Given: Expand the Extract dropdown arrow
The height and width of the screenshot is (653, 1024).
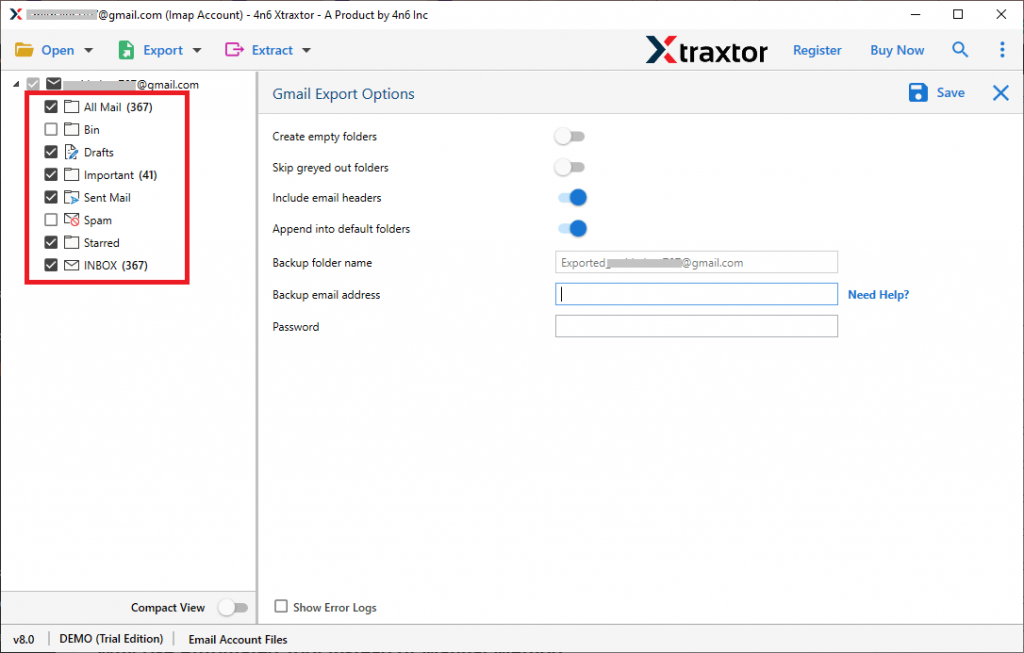Looking at the screenshot, I should [x=306, y=50].
